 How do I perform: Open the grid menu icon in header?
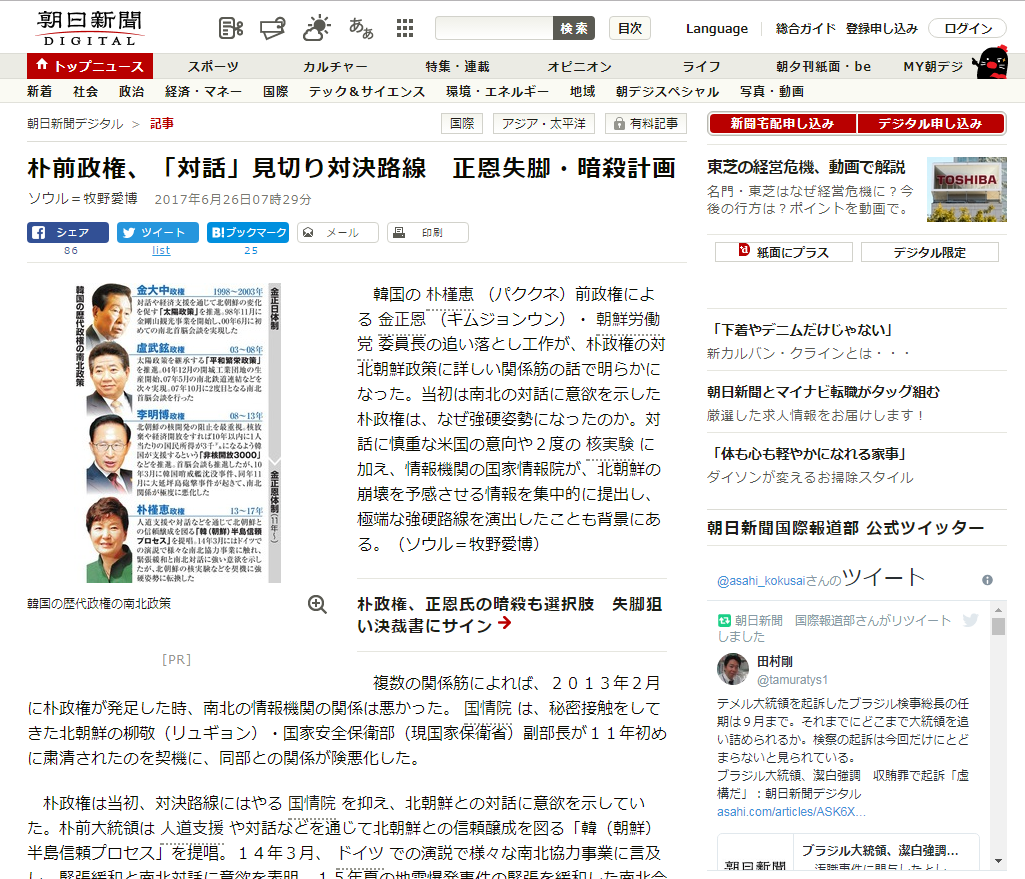[405, 28]
